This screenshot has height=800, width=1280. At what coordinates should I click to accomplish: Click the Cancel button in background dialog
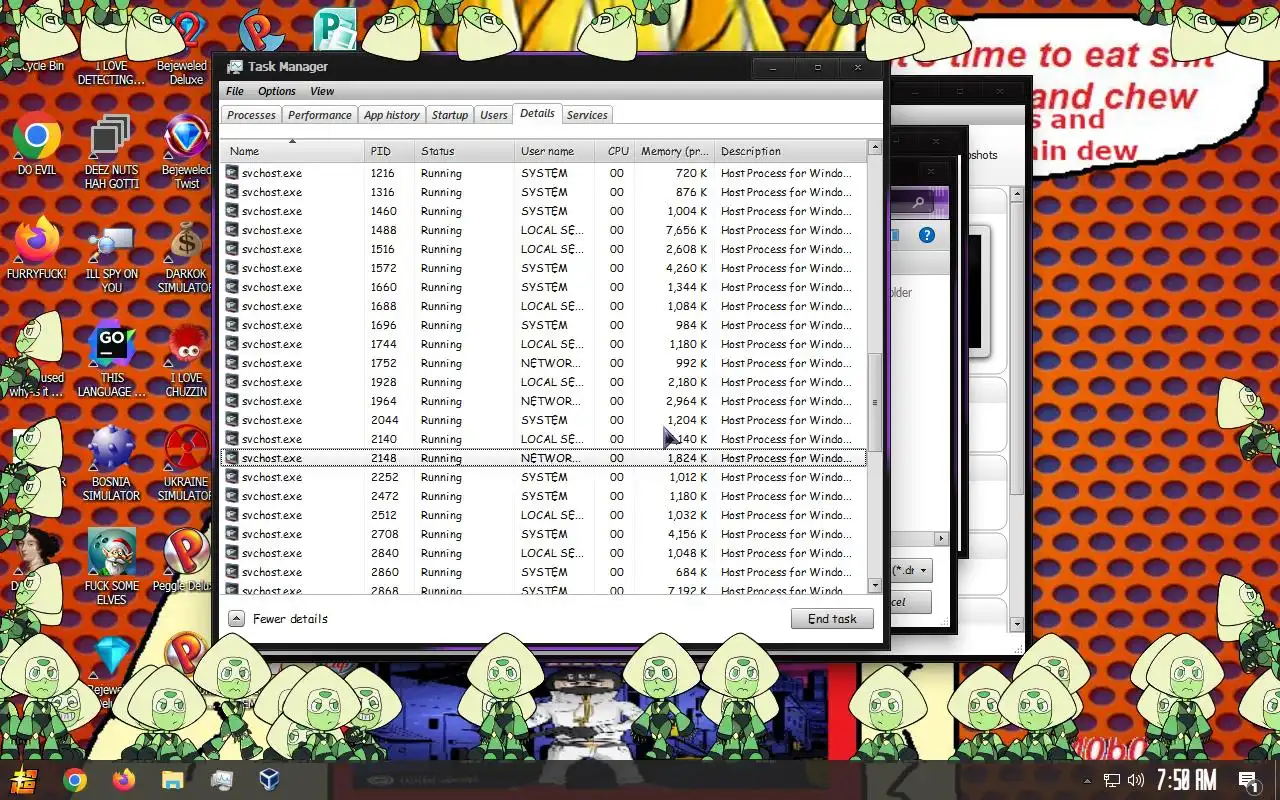911,602
